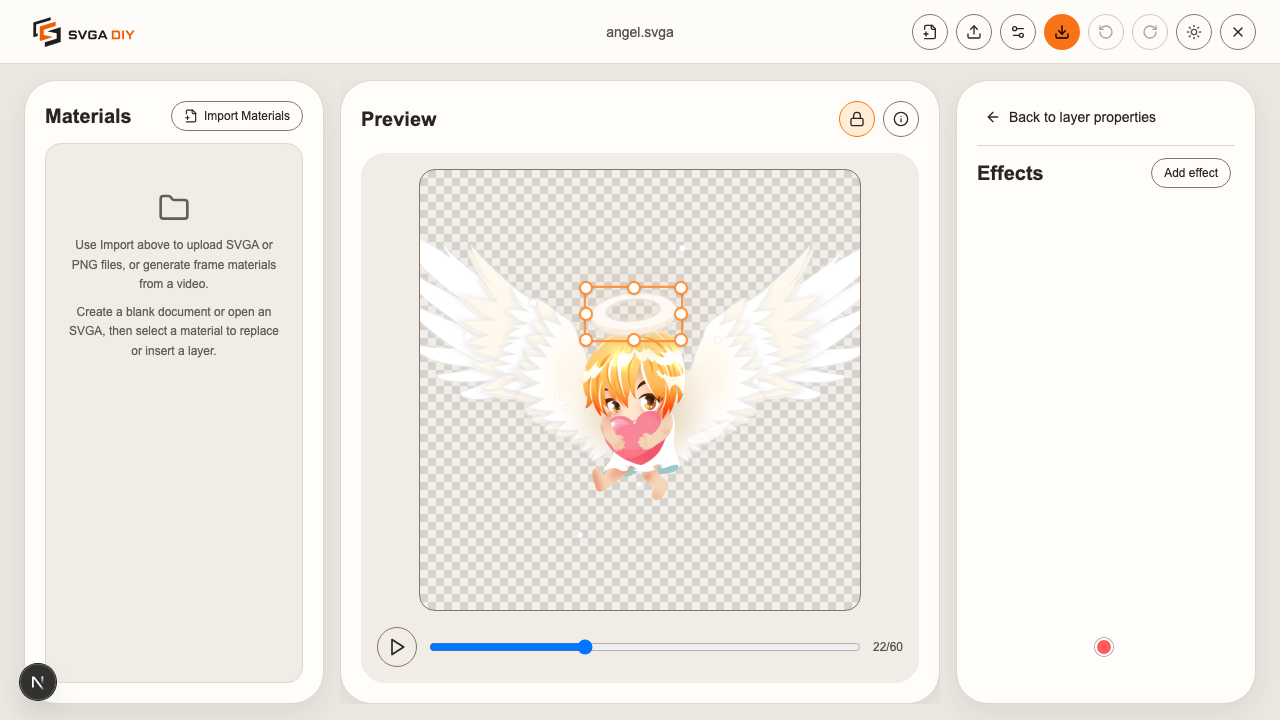Click the bottom-right resize handle of the halo selection
The height and width of the screenshot is (720, 1280).
[x=681, y=340]
